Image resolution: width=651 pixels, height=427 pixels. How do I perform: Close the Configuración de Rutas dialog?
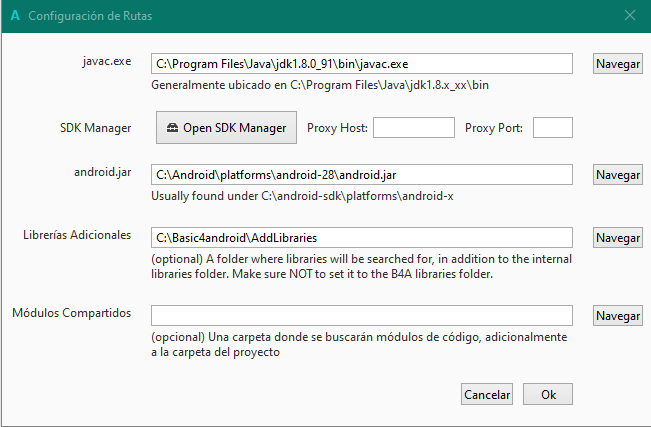(x=629, y=16)
